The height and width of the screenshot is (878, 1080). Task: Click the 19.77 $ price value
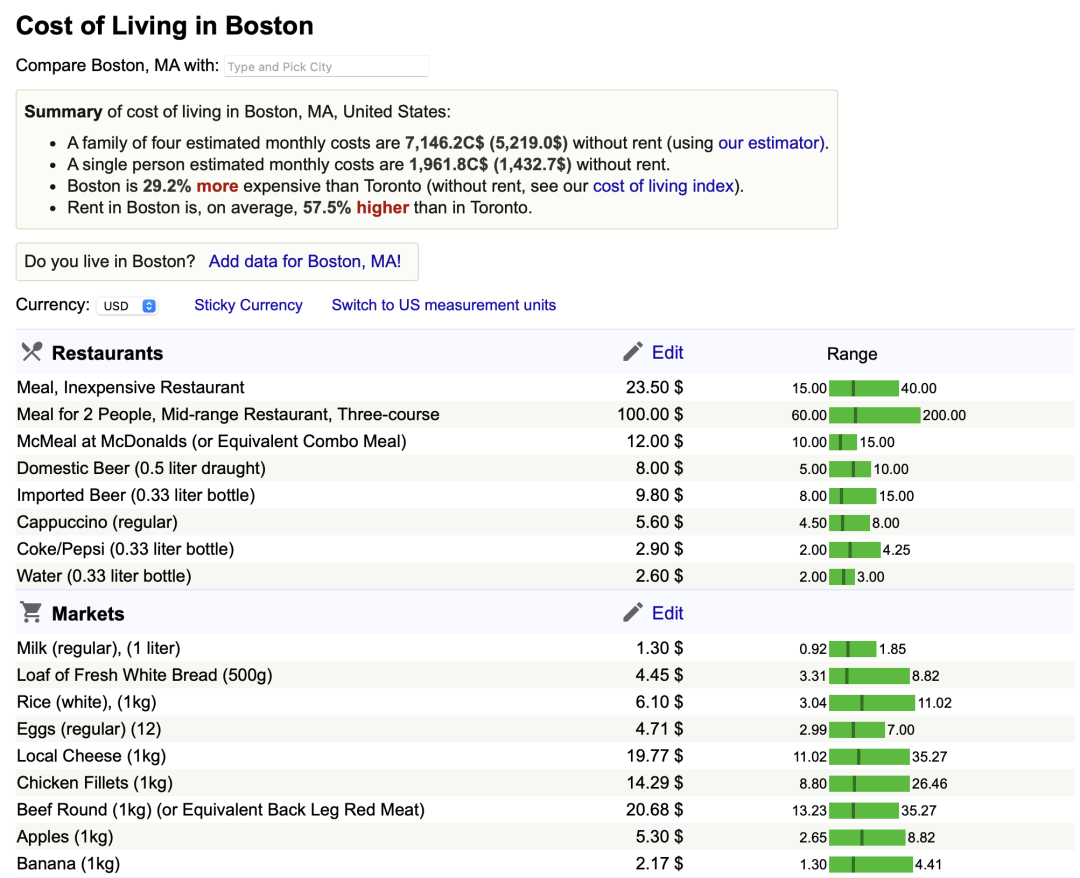tap(654, 755)
